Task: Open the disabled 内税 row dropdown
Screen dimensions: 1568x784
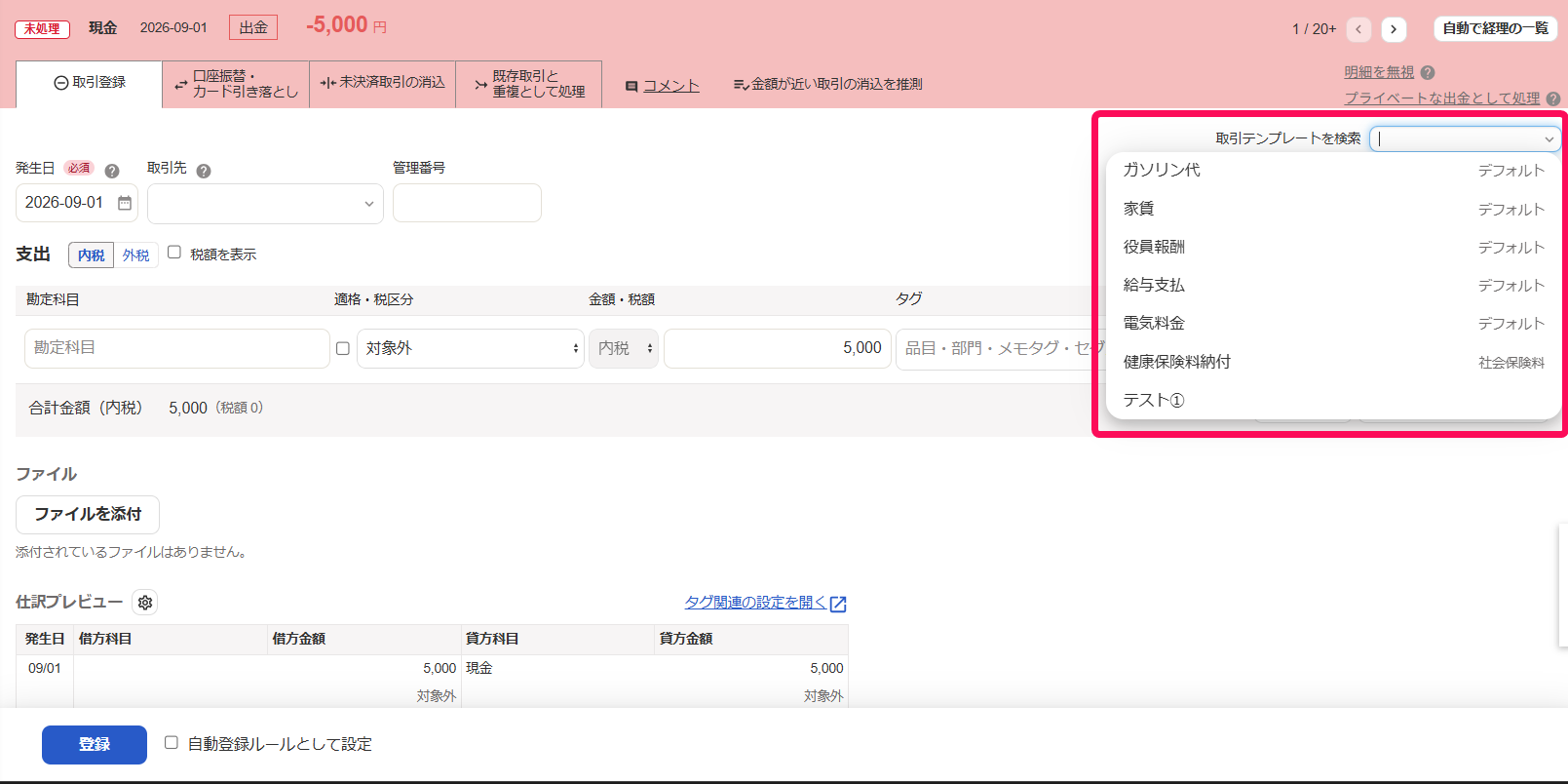Action: (624, 348)
